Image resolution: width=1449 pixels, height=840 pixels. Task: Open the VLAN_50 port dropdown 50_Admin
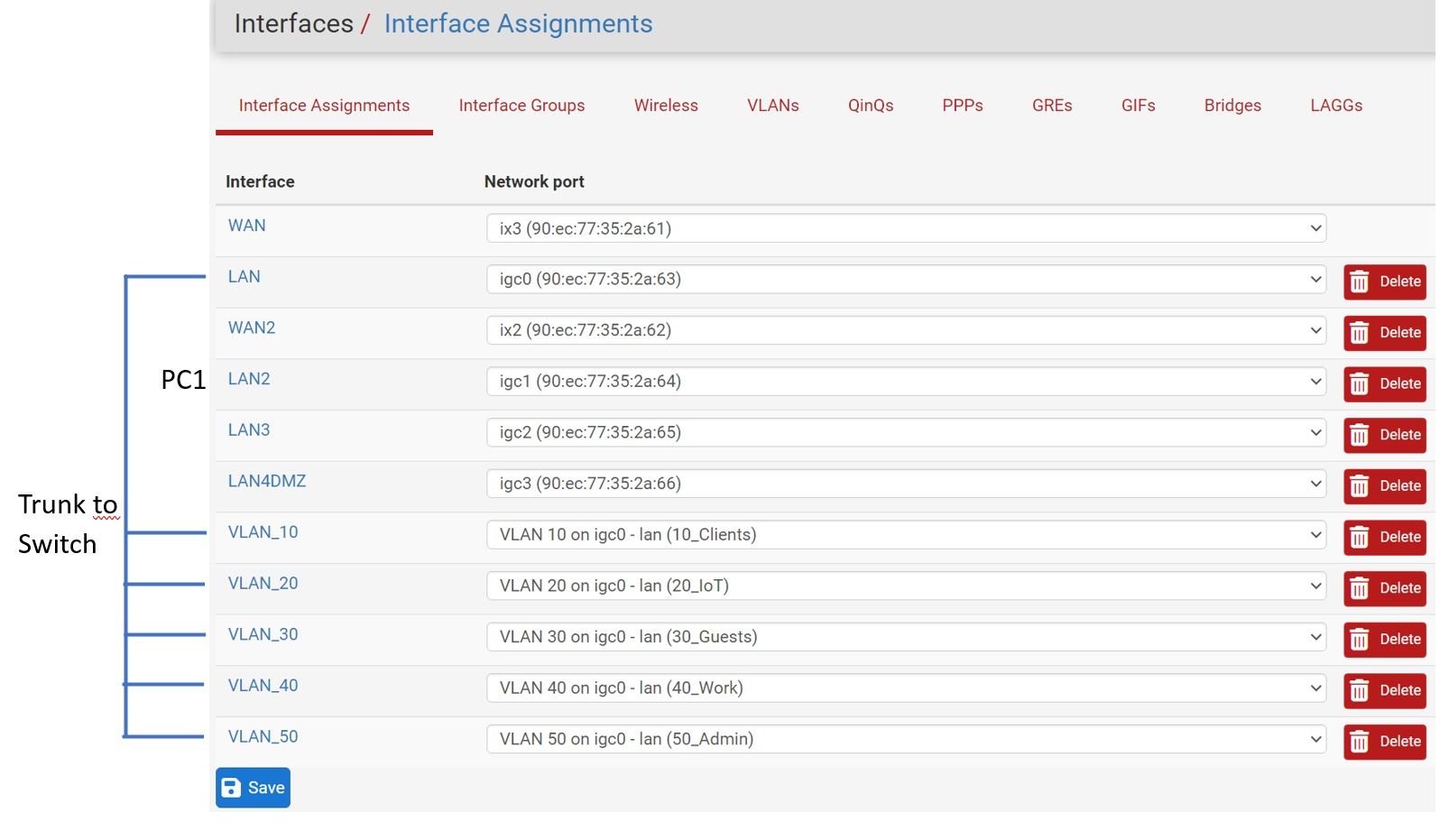coord(906,740)
